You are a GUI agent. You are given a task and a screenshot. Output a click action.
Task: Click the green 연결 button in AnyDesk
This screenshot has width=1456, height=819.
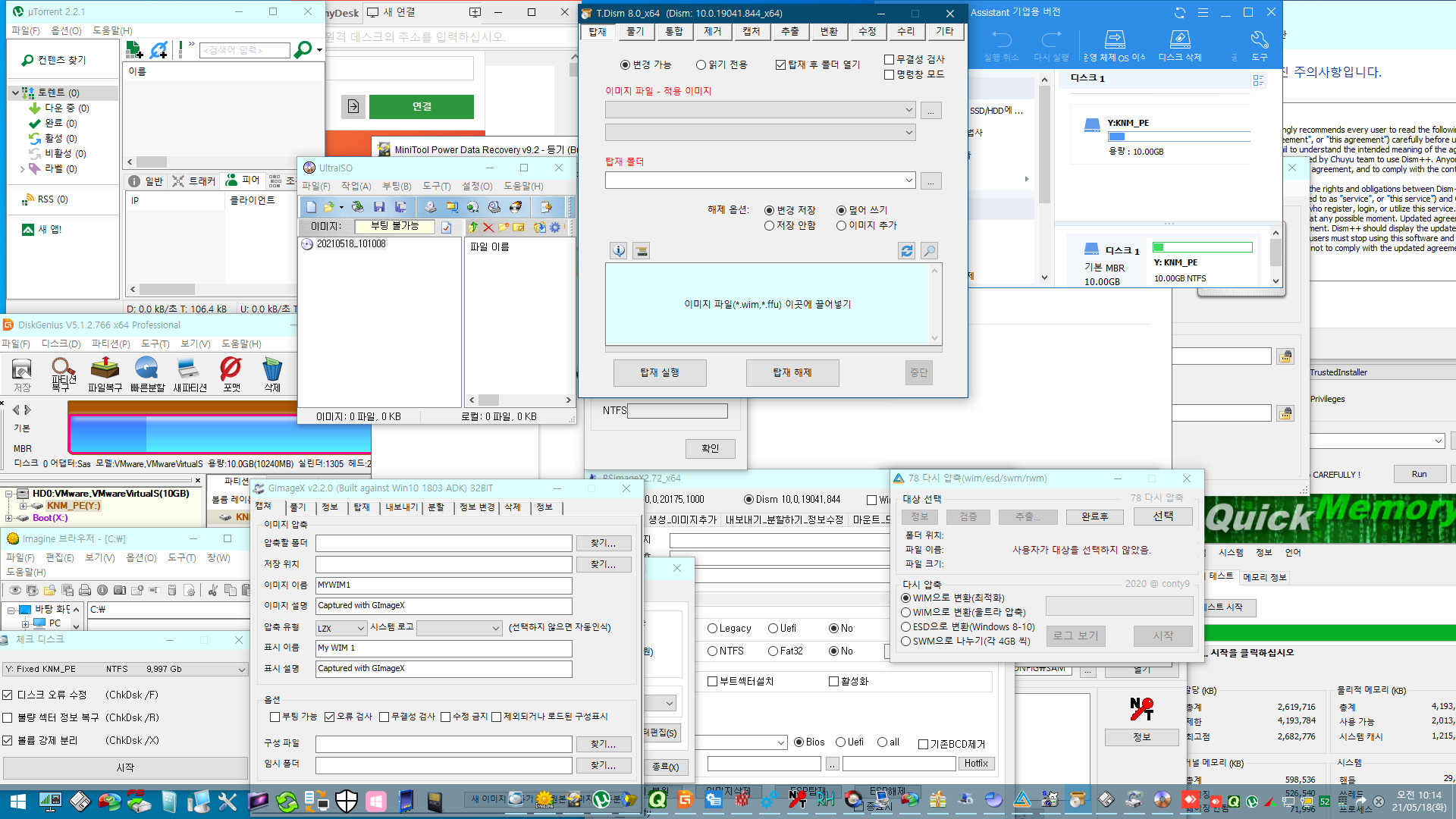422,107
